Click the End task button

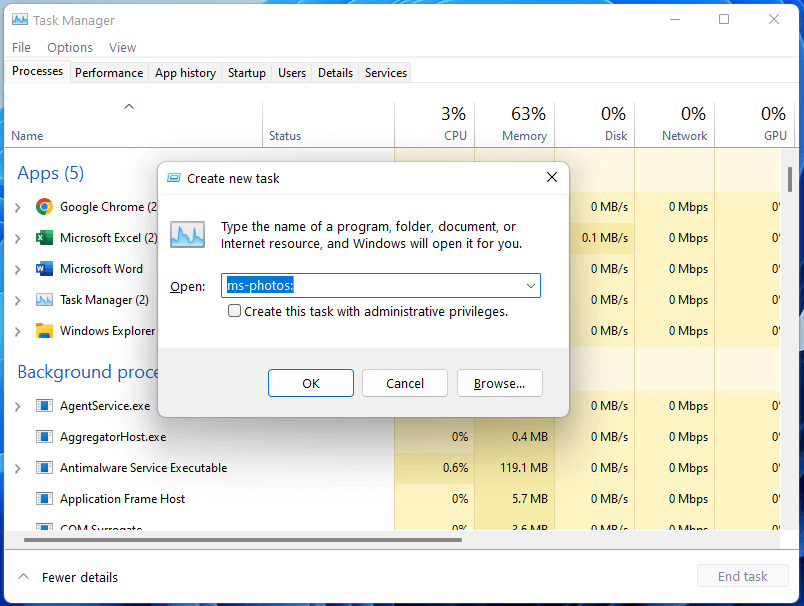[742, 576]
